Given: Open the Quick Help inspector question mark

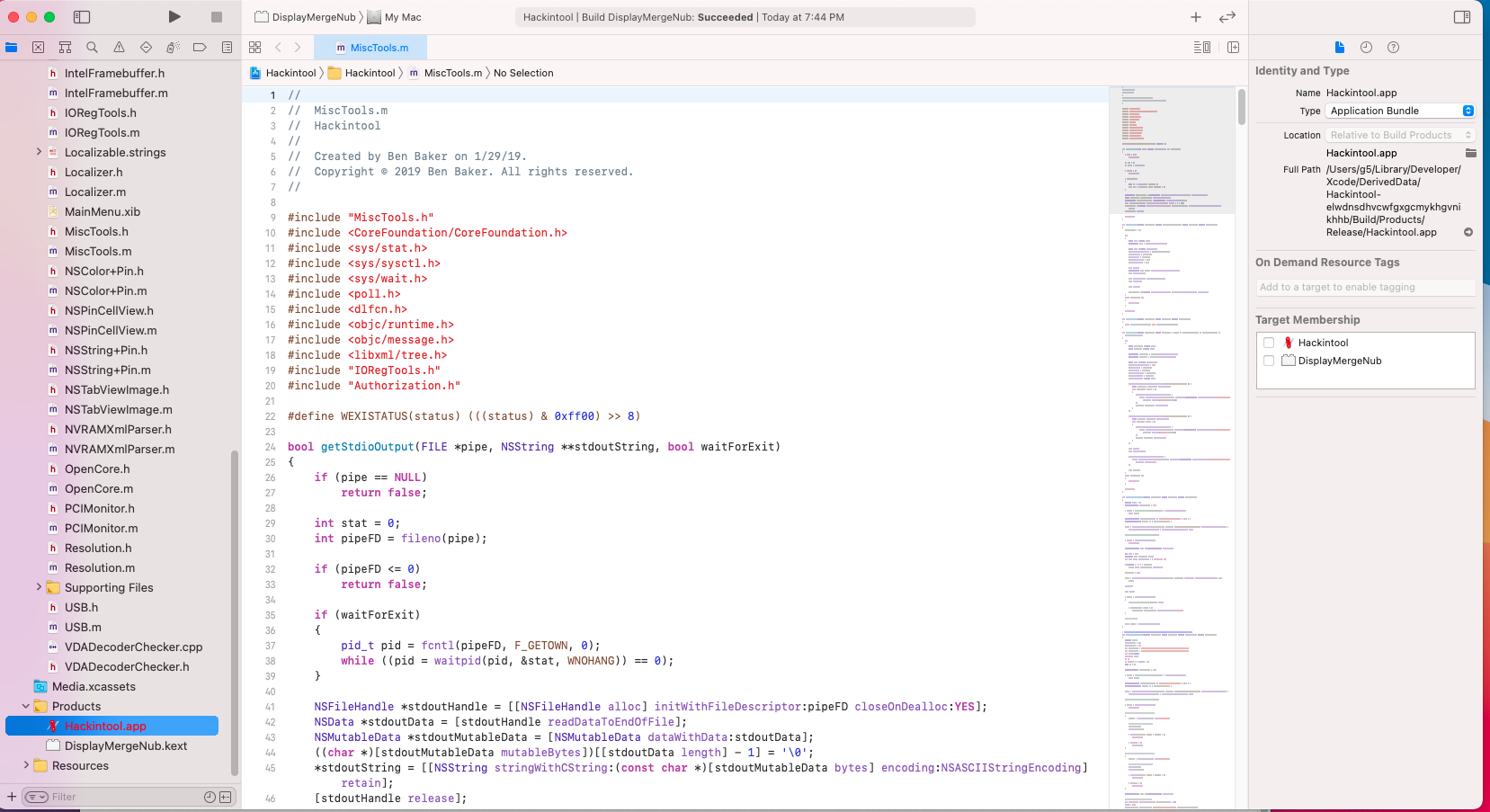Looking at the screenshot, I should coord(1393,47).
